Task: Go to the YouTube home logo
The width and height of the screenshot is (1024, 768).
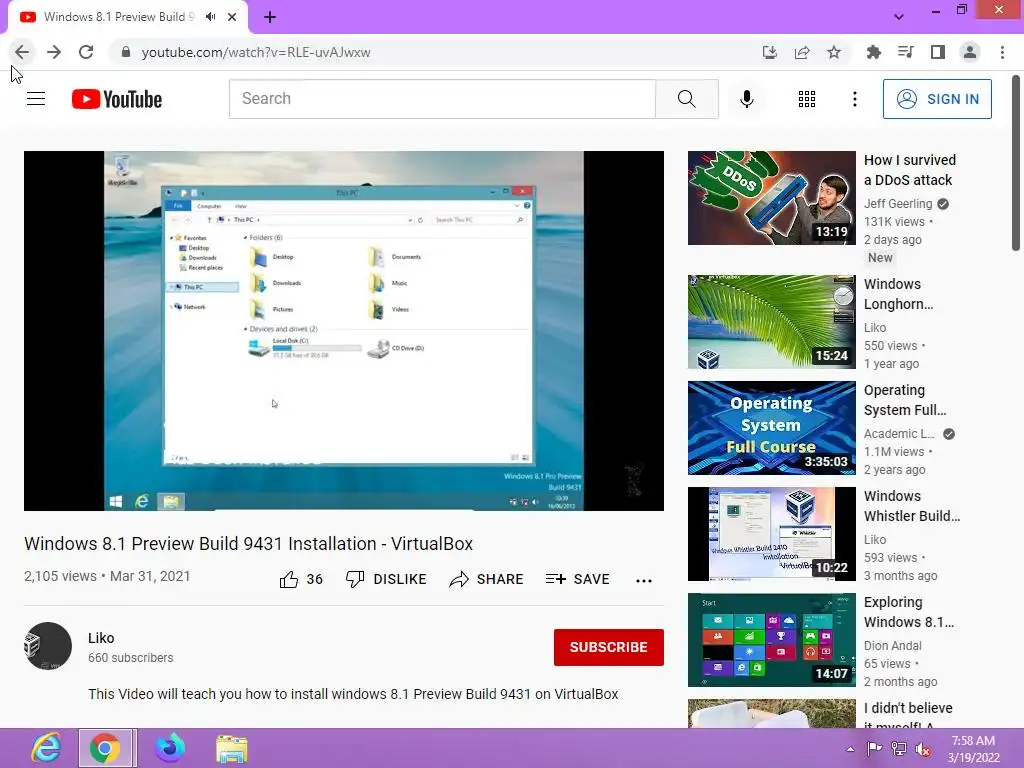Action: pyautogui.click(x=117, y=99)
